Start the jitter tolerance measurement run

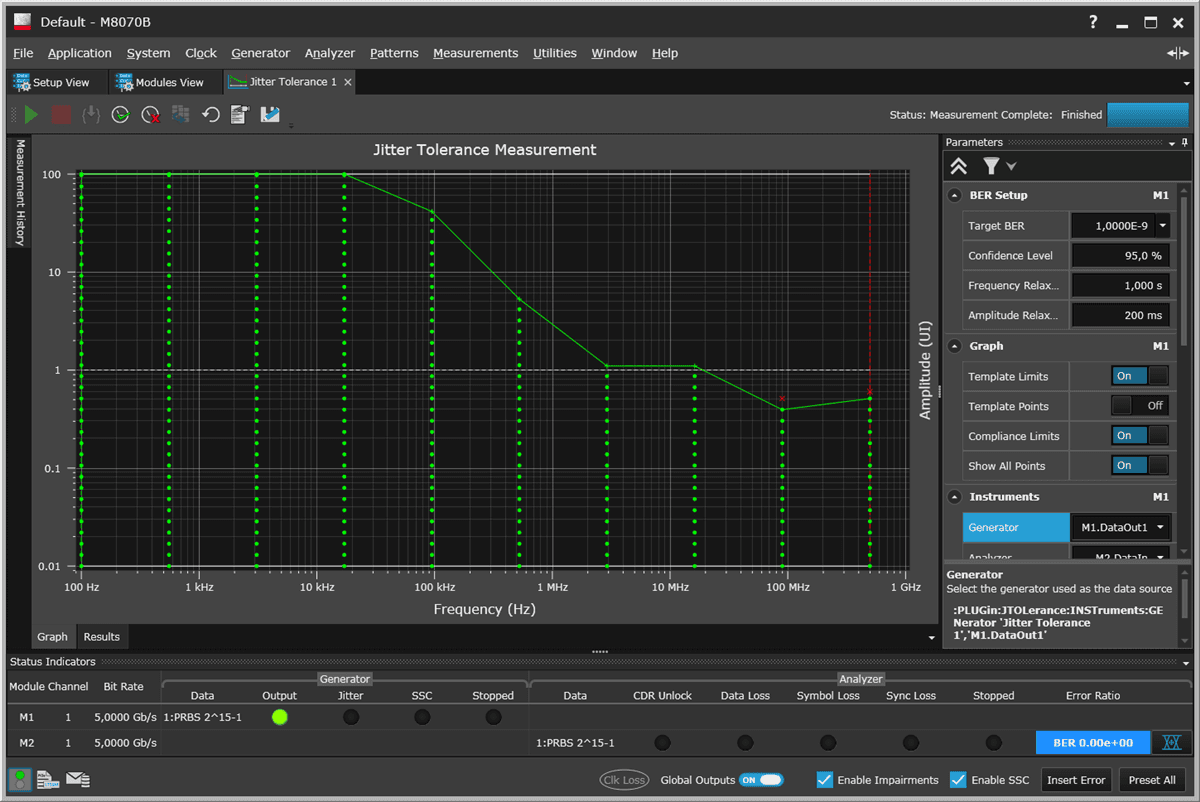(30, 114)
